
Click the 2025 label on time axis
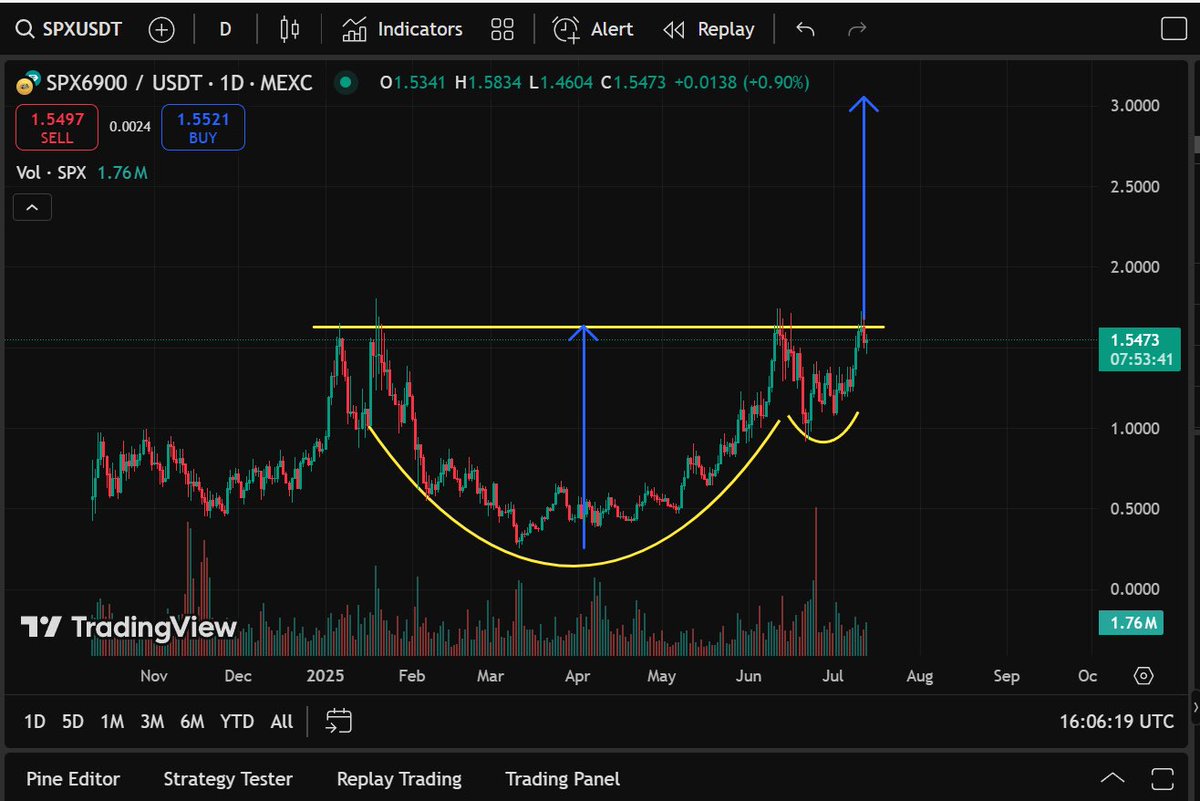click(x=325, y=676)
